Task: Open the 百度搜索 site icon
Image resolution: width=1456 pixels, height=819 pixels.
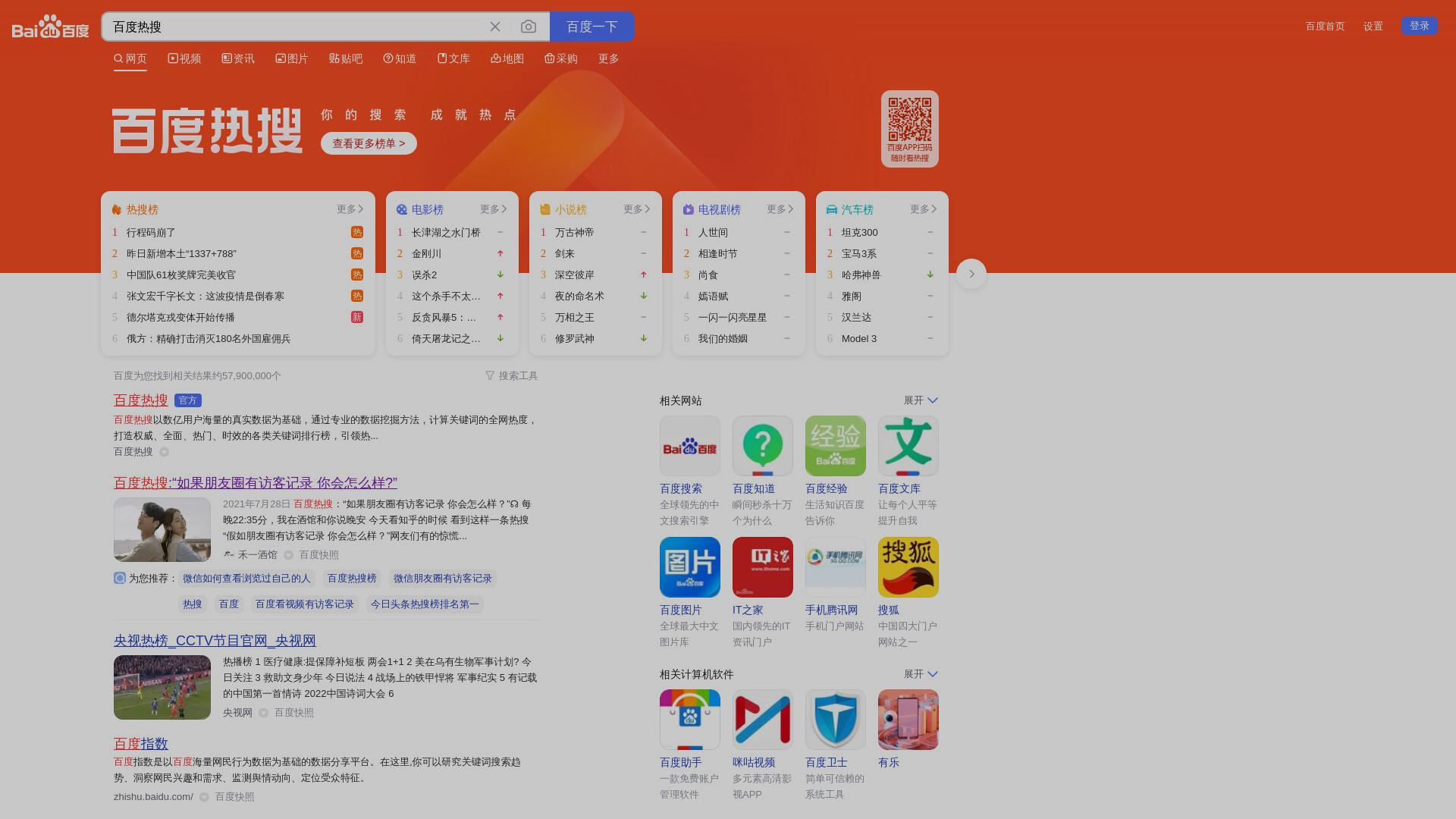Action: [x=690, y=446]
